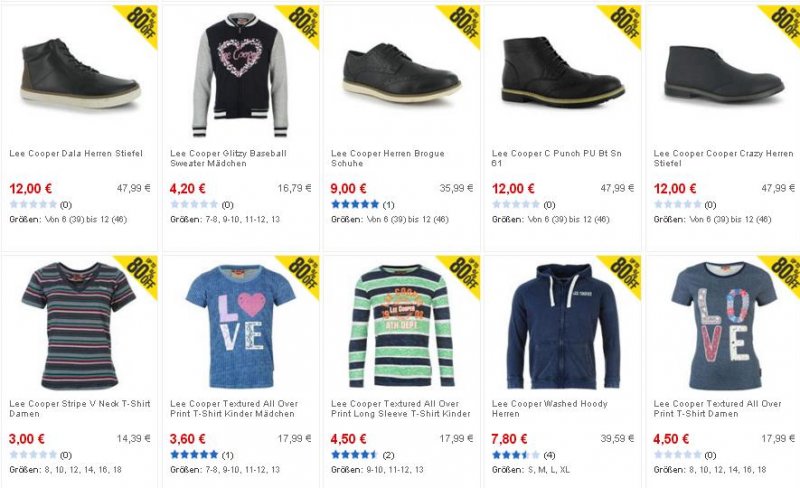
Task: Click the 3,60 € price of Kinder Mädchen T-Shirt
Action: point(188,438)
